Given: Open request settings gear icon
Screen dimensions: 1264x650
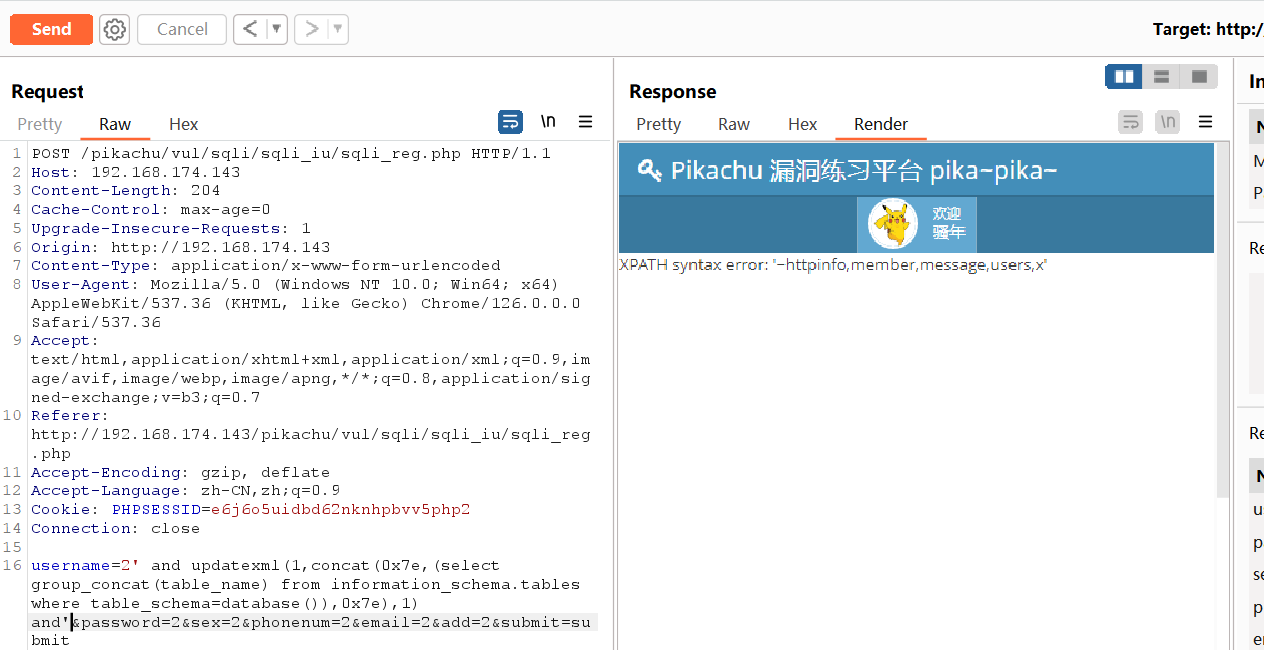Looking at the screenshot, I should (x=115, y=29).
